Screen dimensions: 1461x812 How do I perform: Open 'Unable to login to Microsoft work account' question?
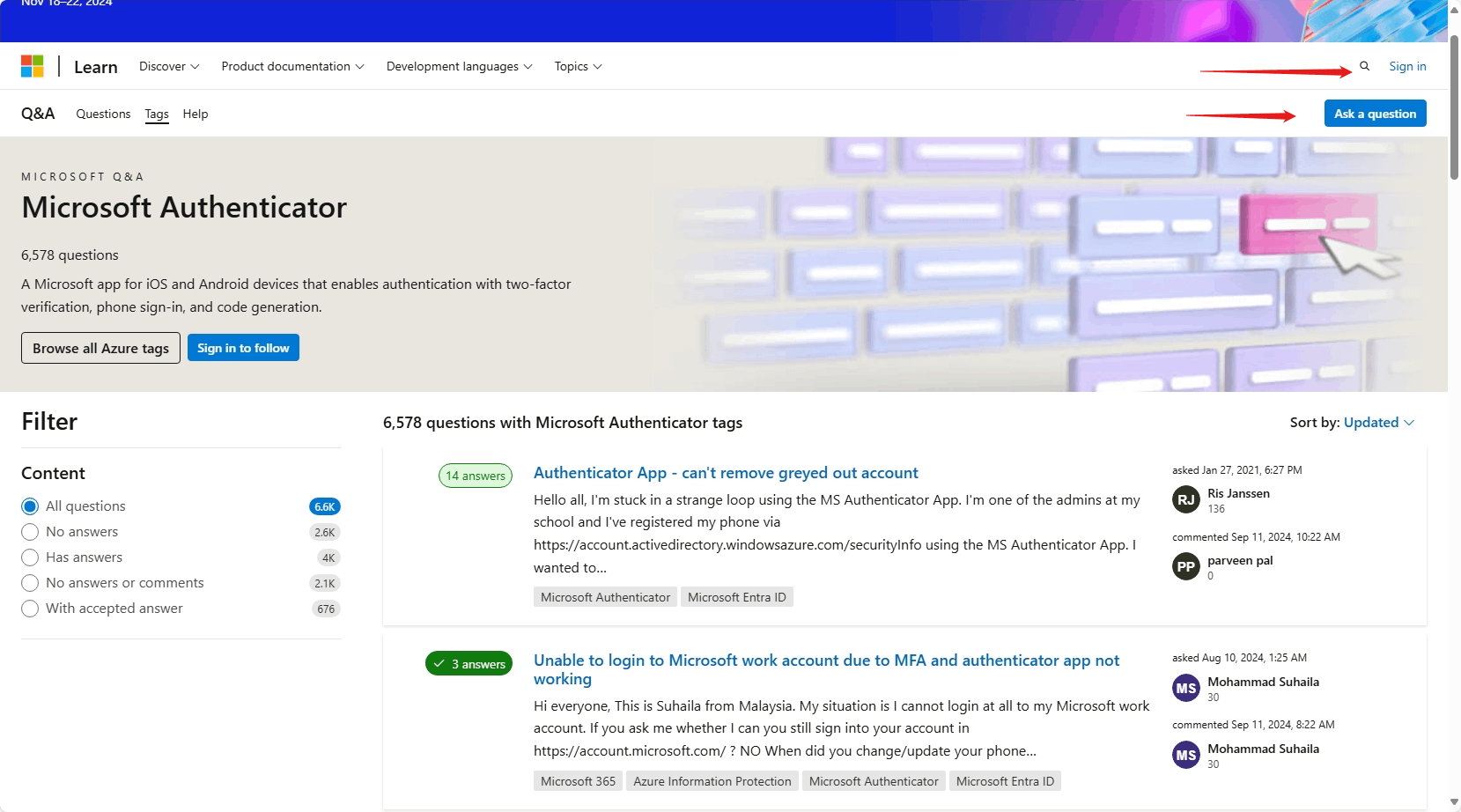(826, 669)
